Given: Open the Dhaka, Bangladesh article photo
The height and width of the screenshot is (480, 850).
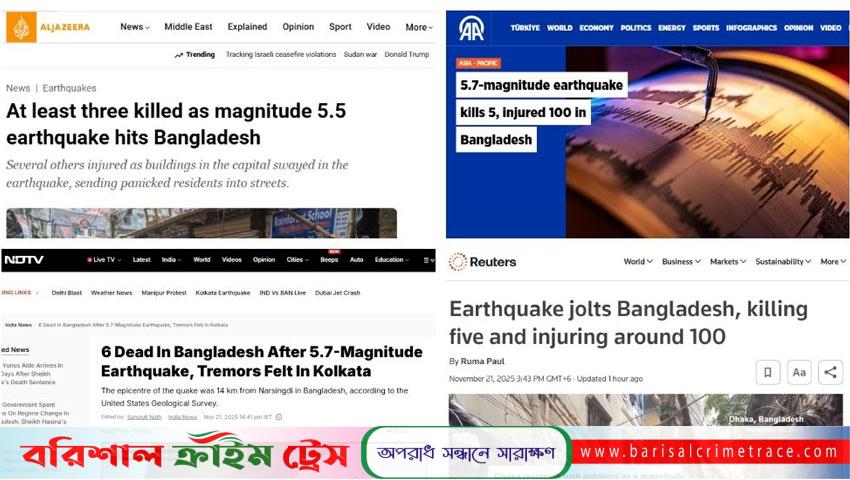Looking at the screenshot, I should [x=646, y=409].
